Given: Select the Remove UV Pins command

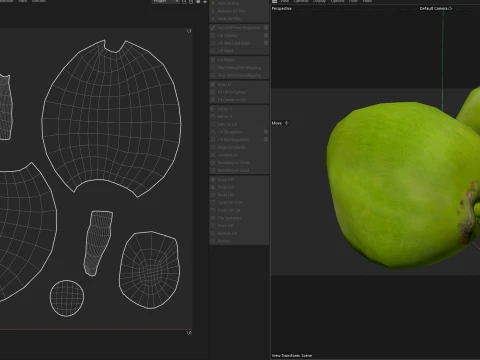Looking at the screenshot, I should point(239,11).
